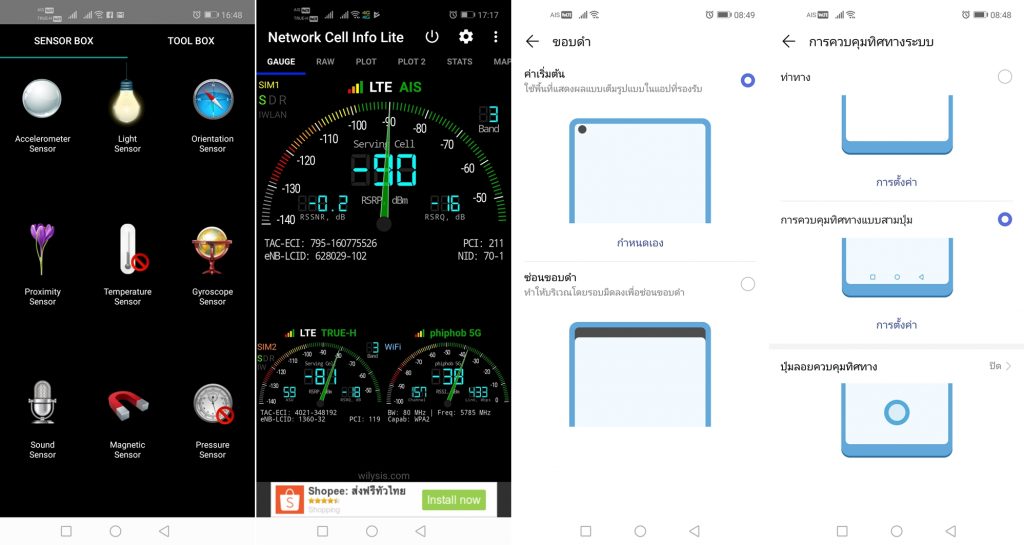Open the Light Sensor bulb icon
1024x545 pixels.
(127, 100)
